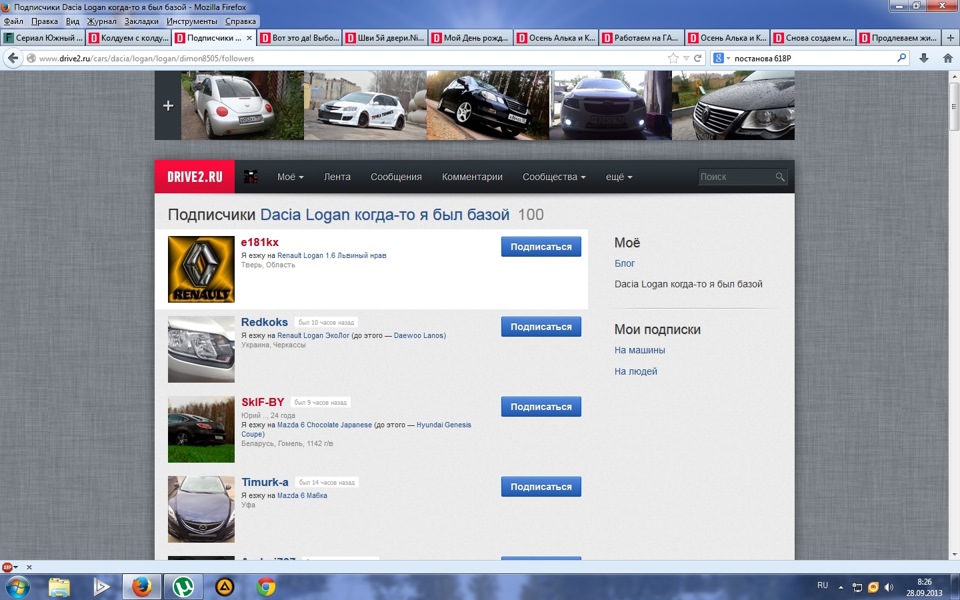Switch to Firefox taskbar icon

(x=142, y=587)
